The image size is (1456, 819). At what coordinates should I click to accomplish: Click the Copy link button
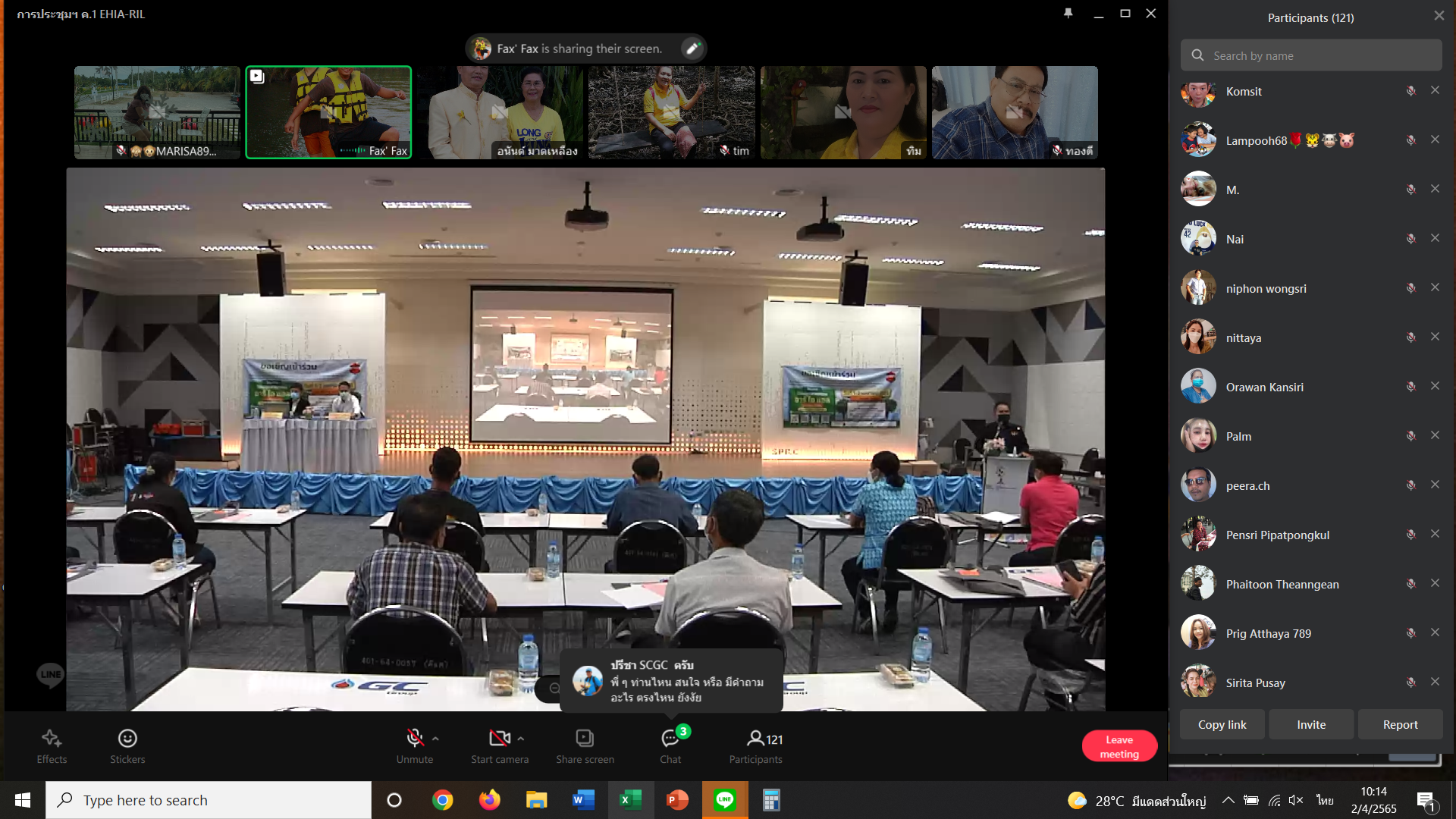pos(1222,724)
